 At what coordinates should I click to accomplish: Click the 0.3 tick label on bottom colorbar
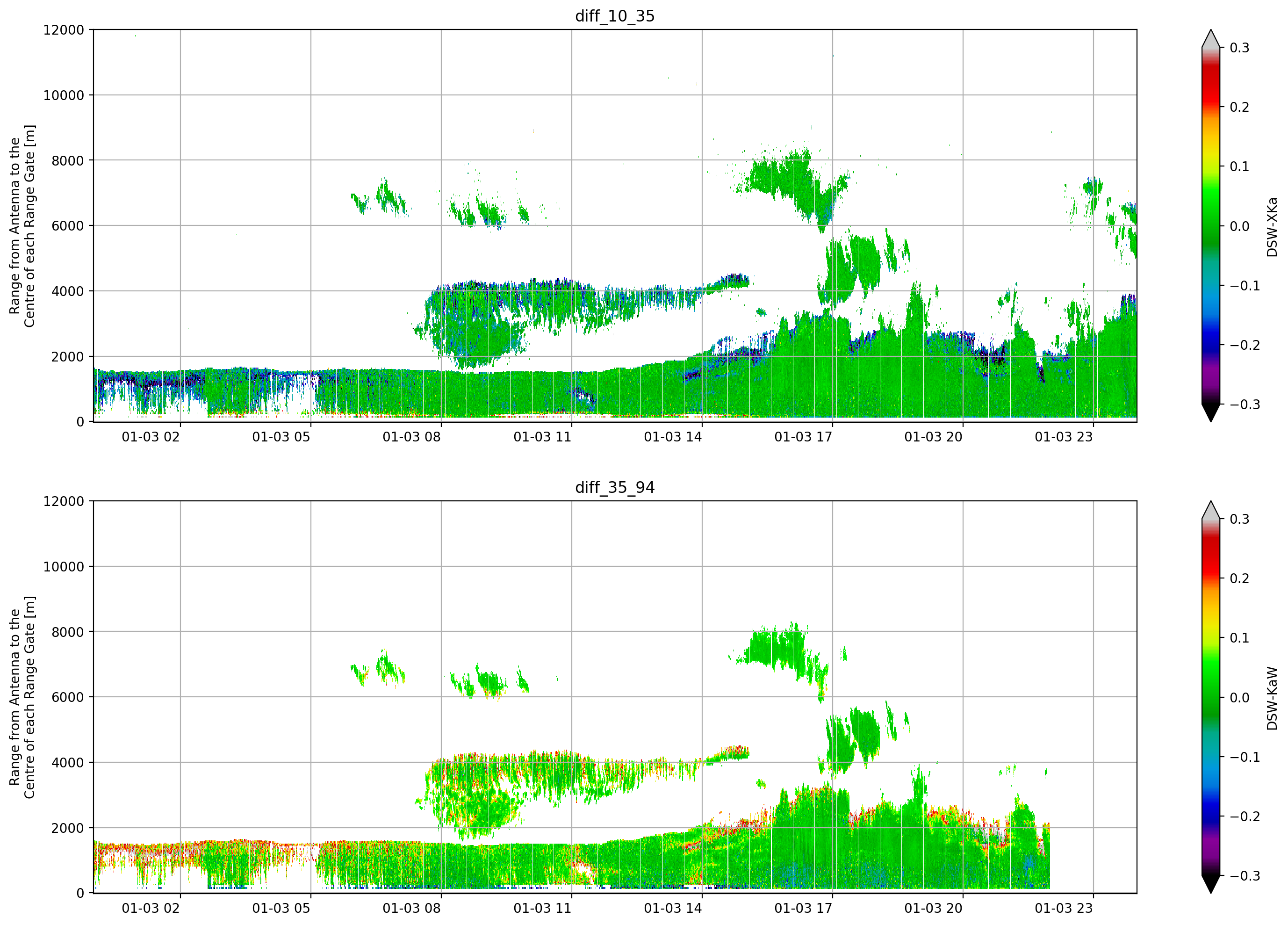coord(1239,519)
